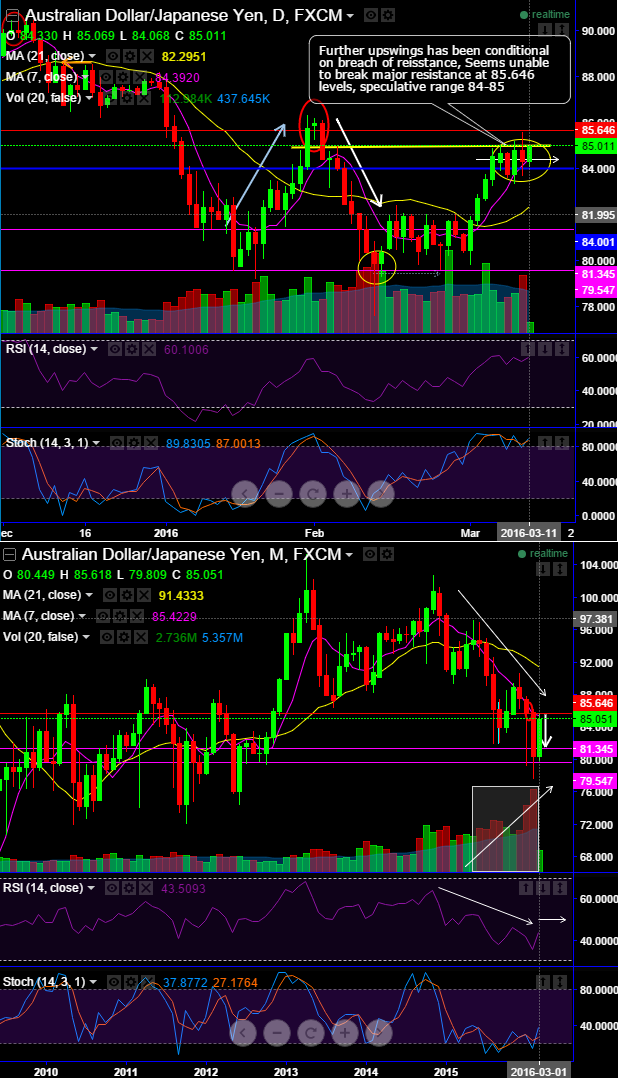The width and height of the screenshot is (618, 1078).
Task: Expand daily RSI (14, close) dropdown arrow
Action: pos(94,349)
